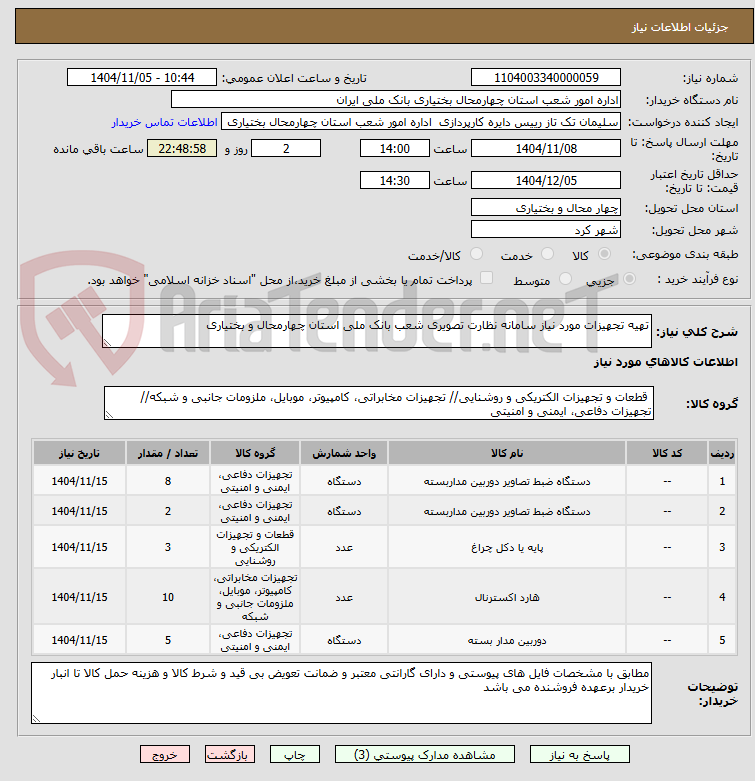Click the تاریخ نیاز column header
755x781 pixels.
[x=79, y=453]
